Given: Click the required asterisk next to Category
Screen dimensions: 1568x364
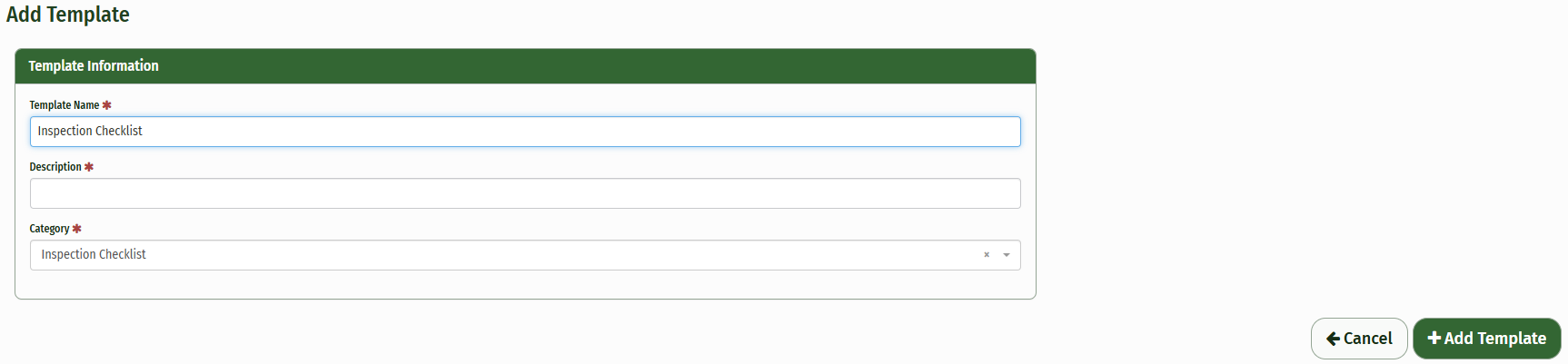Looking at the screenshot, I should pos(77,229).
